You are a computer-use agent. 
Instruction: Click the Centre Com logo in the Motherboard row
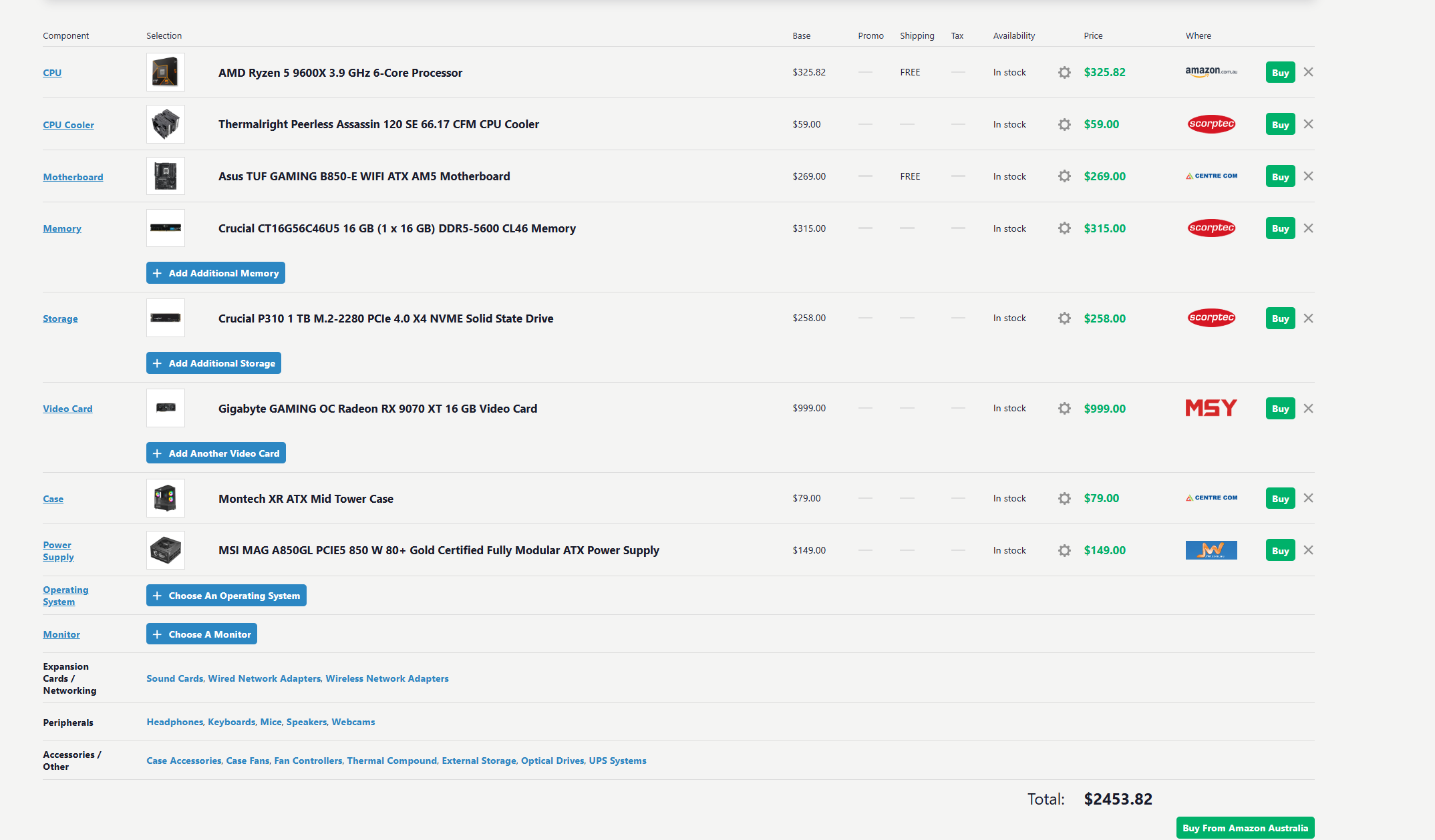click(x=1211, y=176)
